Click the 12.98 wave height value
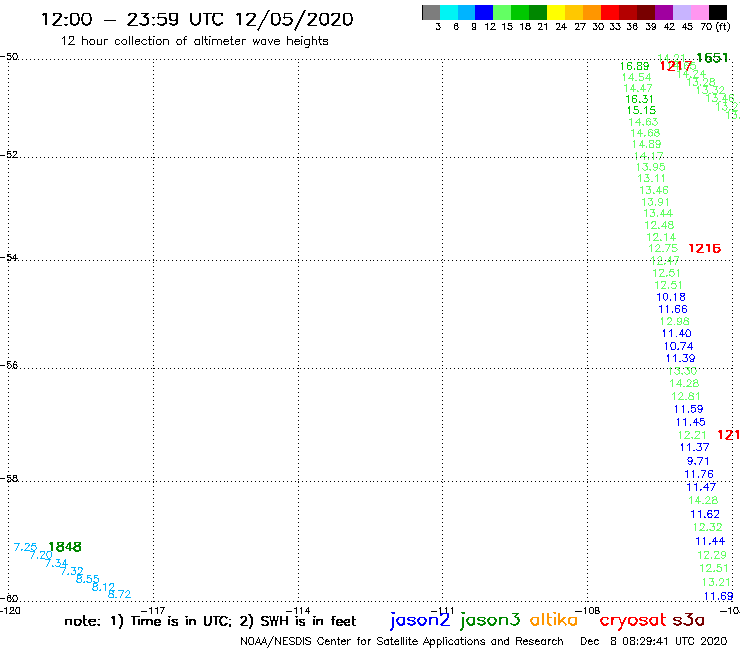The image size is (740, 650). tap(675, 321)
